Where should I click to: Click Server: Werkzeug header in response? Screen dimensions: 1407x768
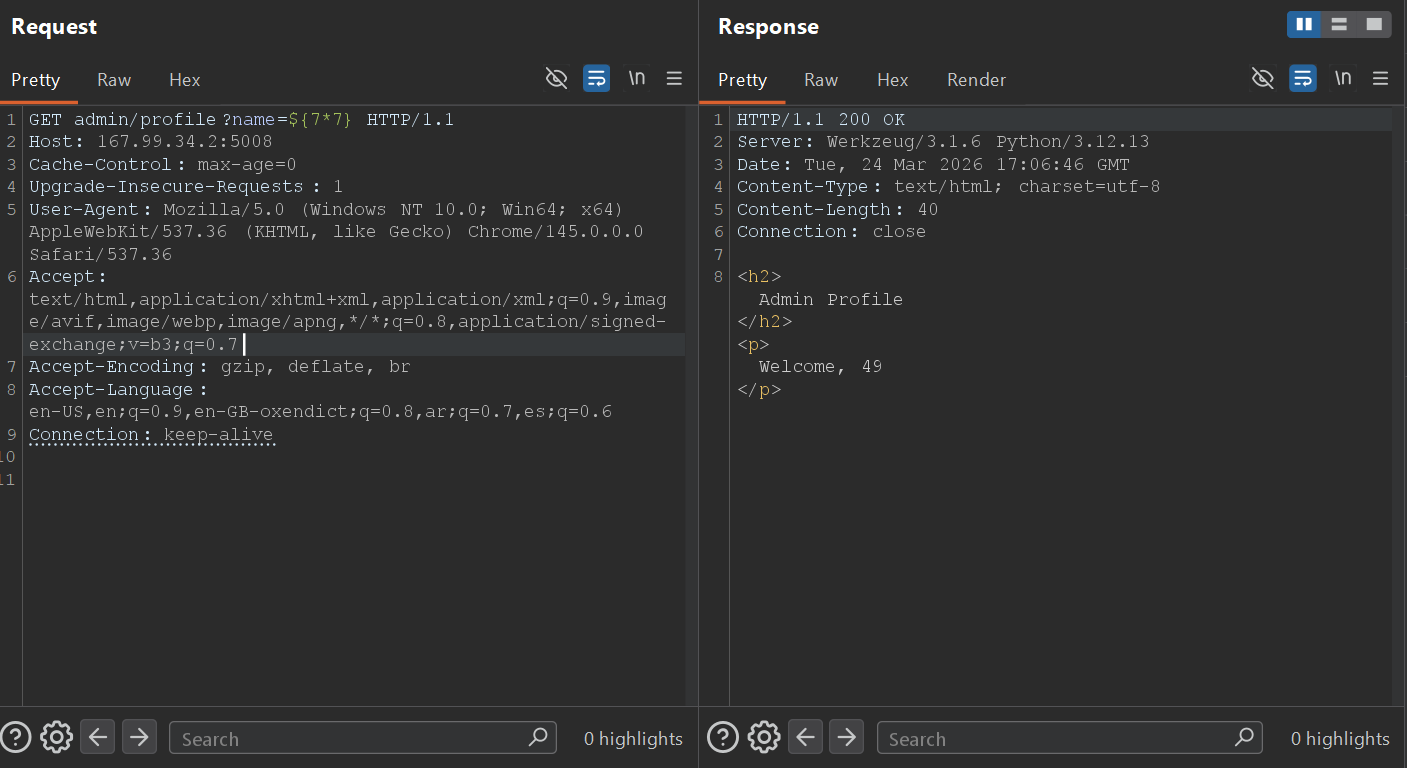point(943,142)
